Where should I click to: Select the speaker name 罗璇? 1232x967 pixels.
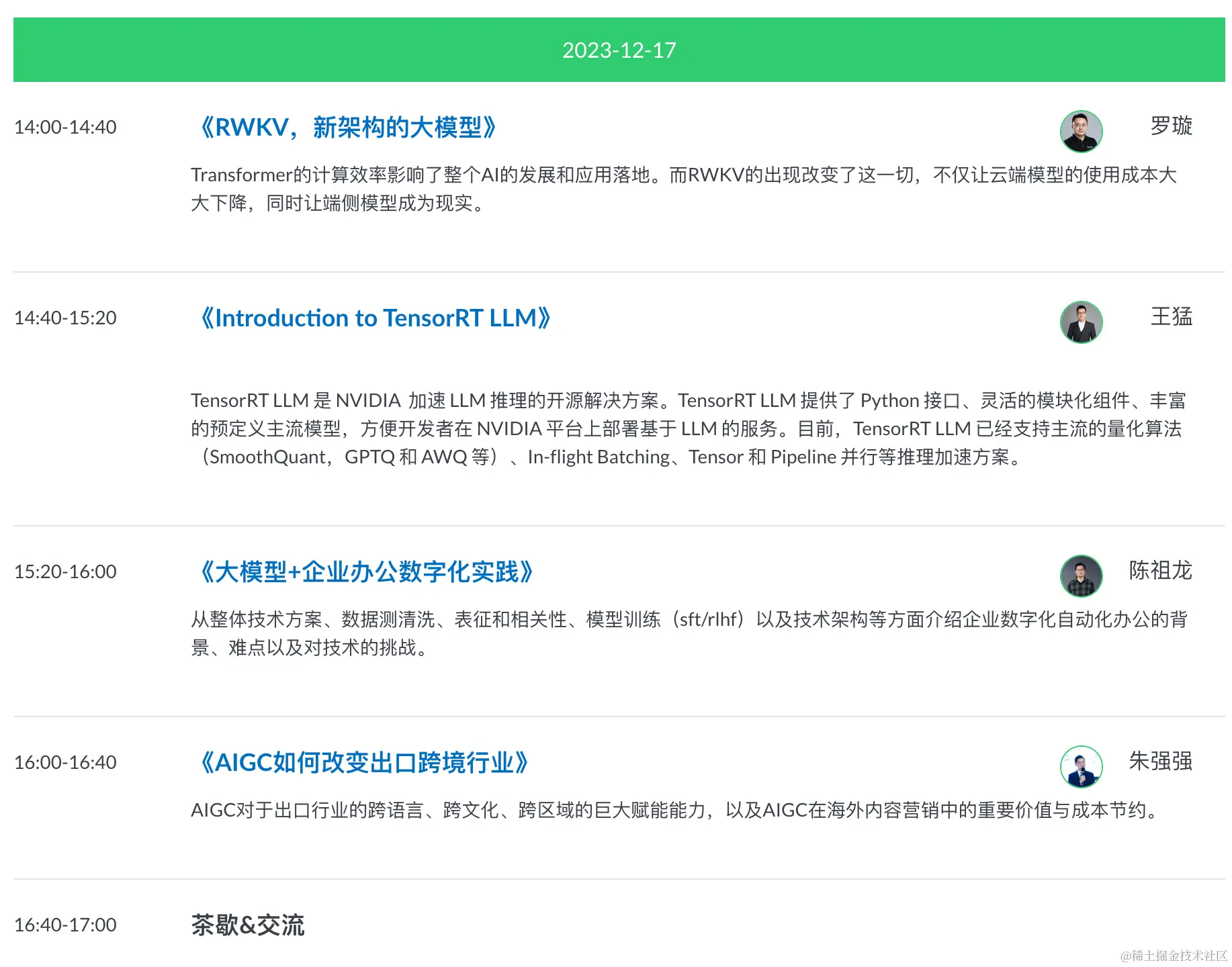tap(1172, 126)
